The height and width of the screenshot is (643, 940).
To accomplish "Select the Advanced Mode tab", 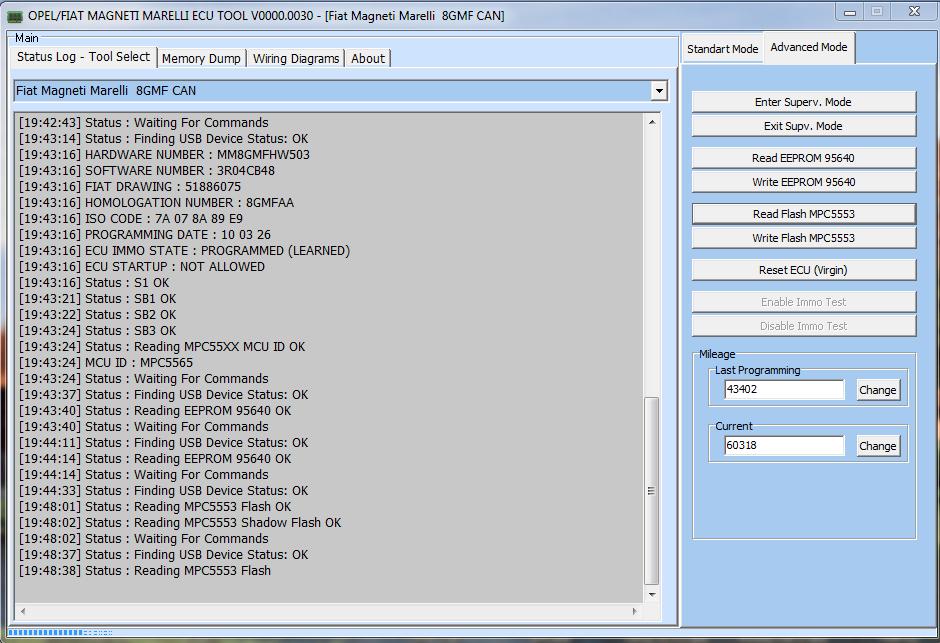I will click(809, 47).
